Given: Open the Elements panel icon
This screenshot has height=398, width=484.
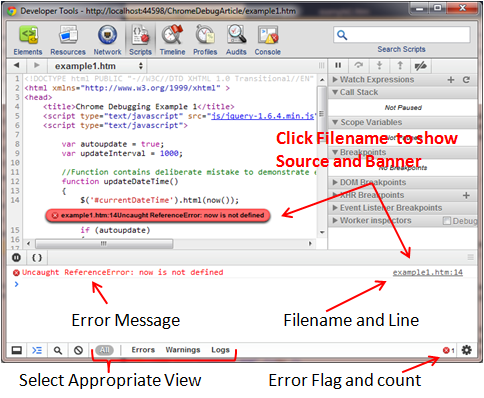Looking at the screenshot, I should [28, 35].
